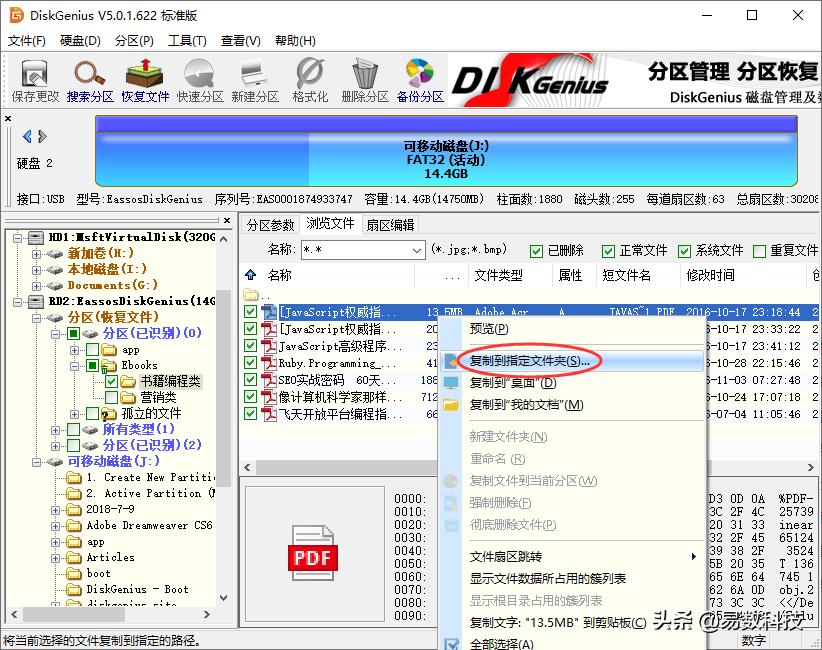Launch 快速分区 (Quick Partition) from toolbar
This screenshot has height=650, width=822.
[x=201, y=78]
